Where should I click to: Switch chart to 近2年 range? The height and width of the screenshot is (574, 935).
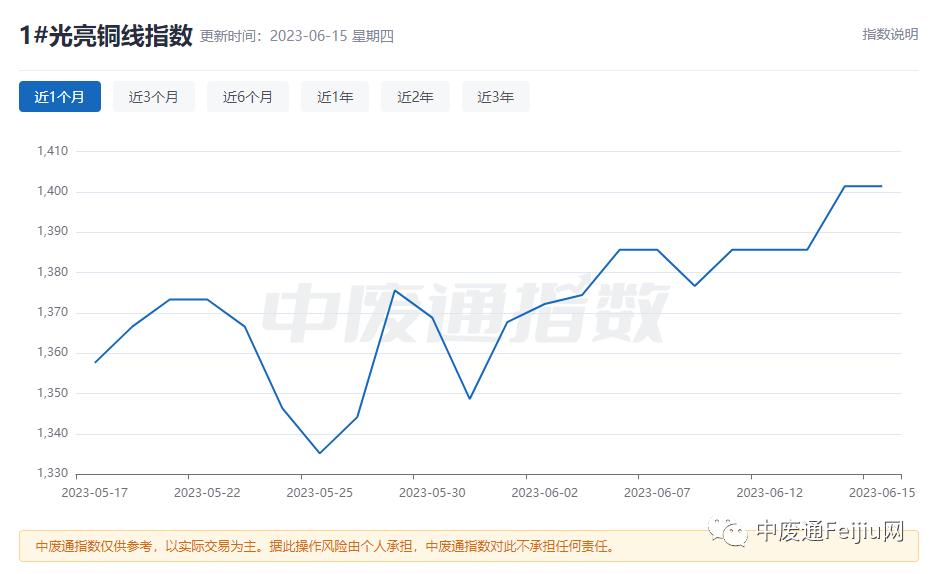point(415,97)
